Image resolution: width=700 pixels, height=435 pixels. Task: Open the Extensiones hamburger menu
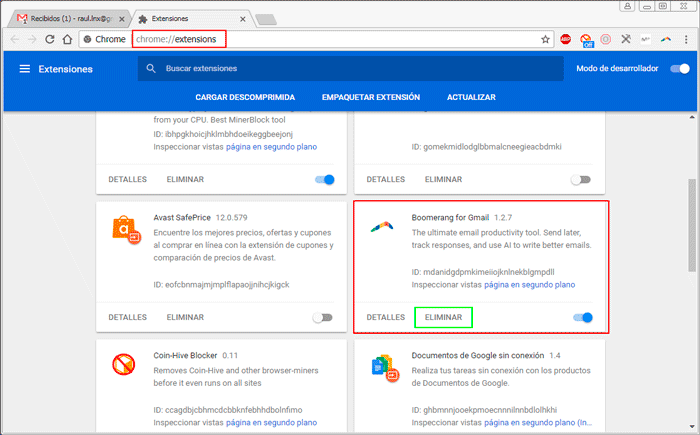[24, 69]
